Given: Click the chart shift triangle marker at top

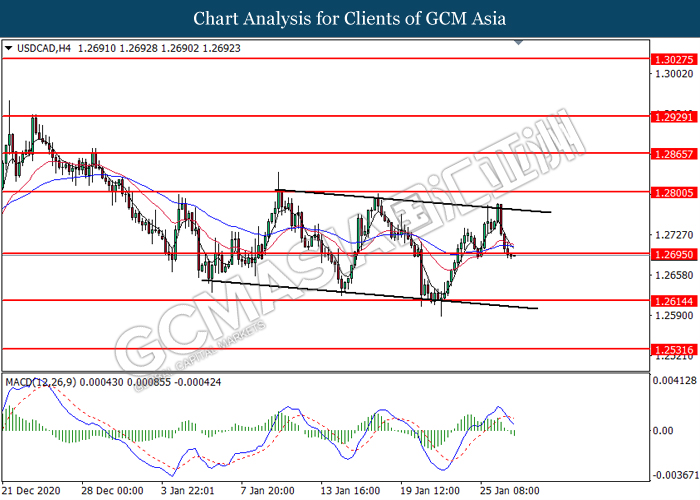Looking at the screenshot, I should point(518,43).
